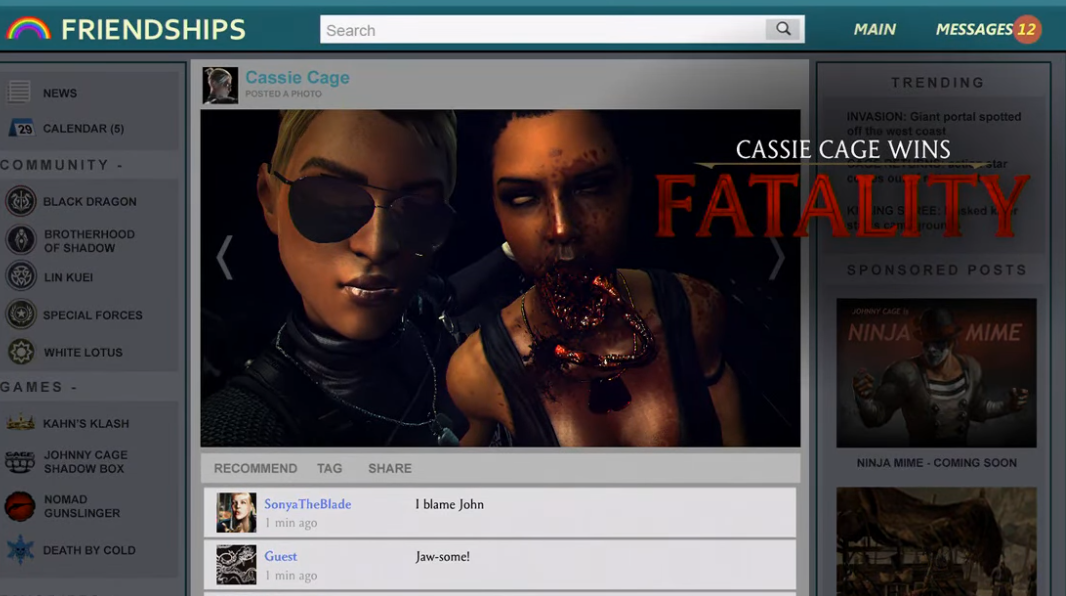The height and width of the screenshot is (596, 1066).
Task: Open the Calendar icon showing 29
Action: click(x=22, y=128)
